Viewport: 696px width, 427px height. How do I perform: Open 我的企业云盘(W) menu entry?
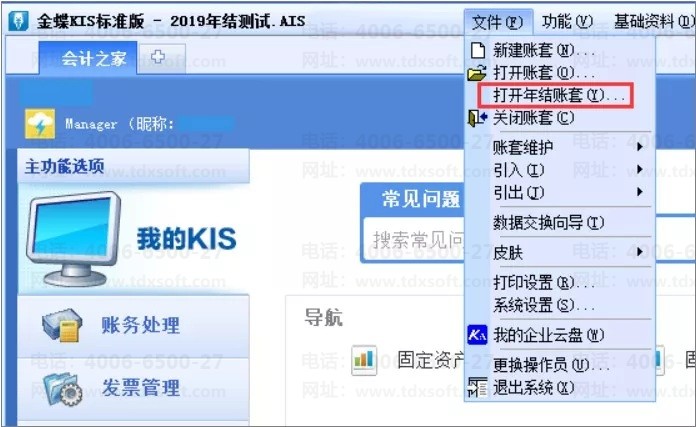pos(549,335)
